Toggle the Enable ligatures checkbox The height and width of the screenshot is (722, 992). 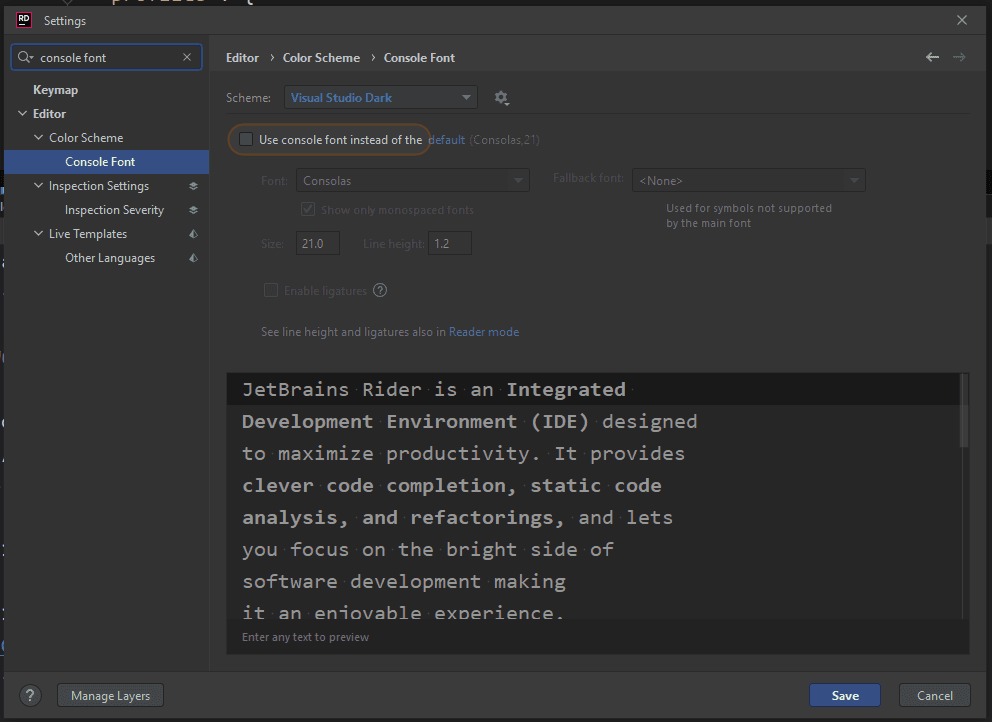[x=271, y=291]
